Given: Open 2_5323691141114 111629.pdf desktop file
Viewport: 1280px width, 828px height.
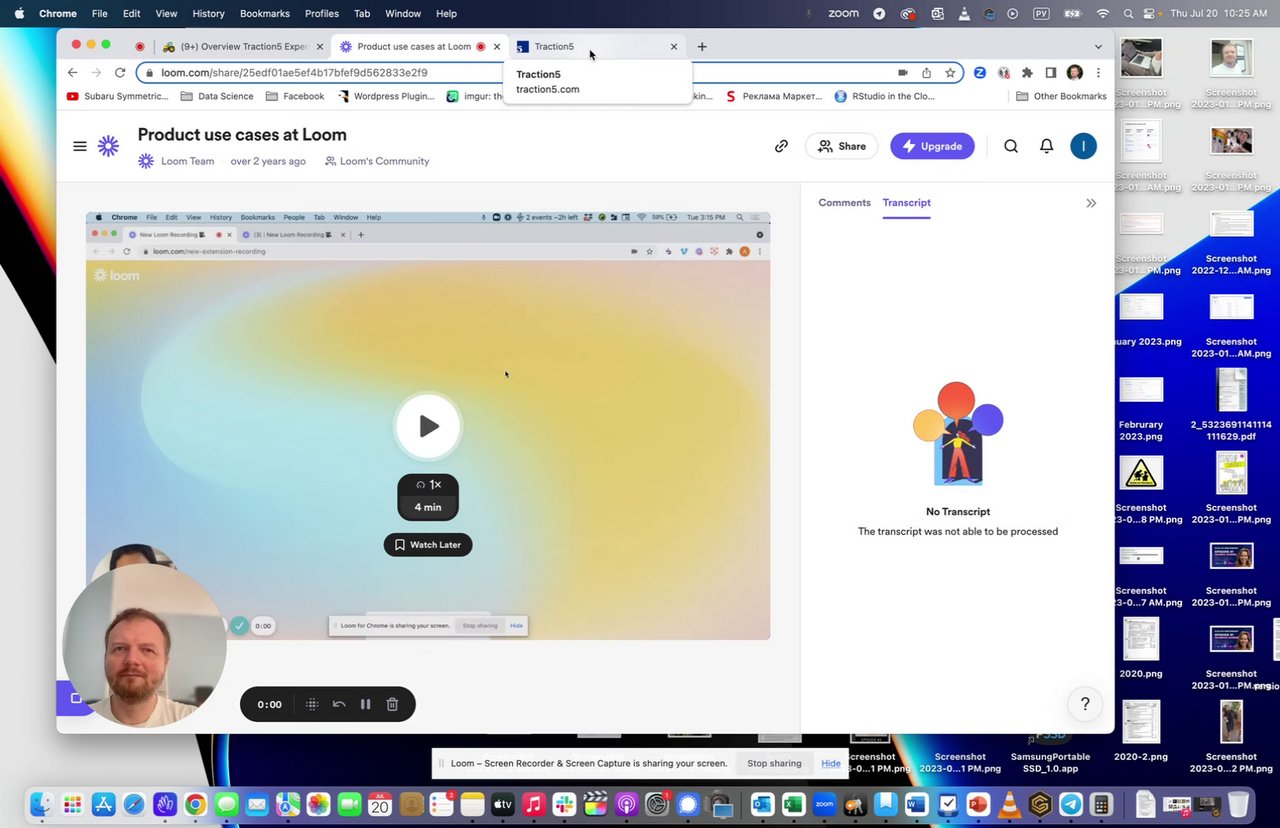Looking at the screenshot, I should 1231,404.
